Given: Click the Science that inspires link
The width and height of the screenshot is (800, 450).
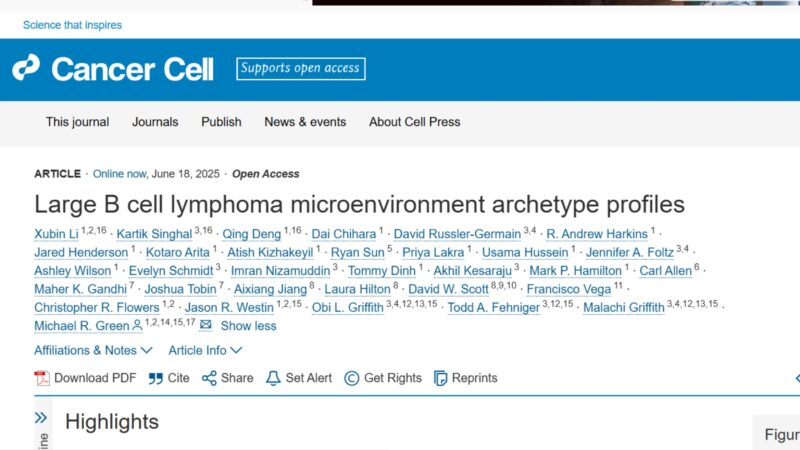Looking at the screenshot, I should point(72,25).
